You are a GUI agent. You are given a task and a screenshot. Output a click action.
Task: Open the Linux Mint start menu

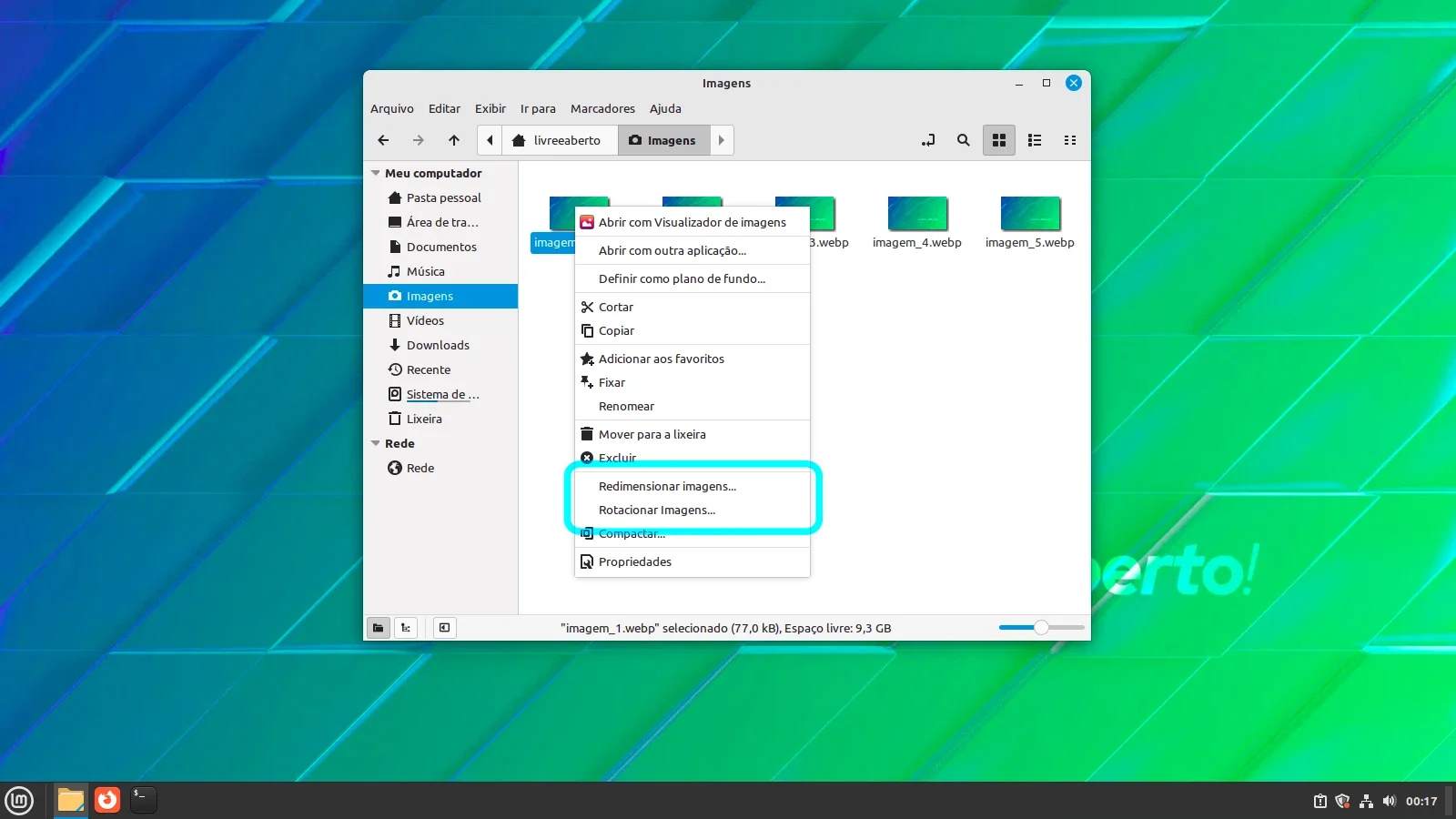click(x=19, y=801)
